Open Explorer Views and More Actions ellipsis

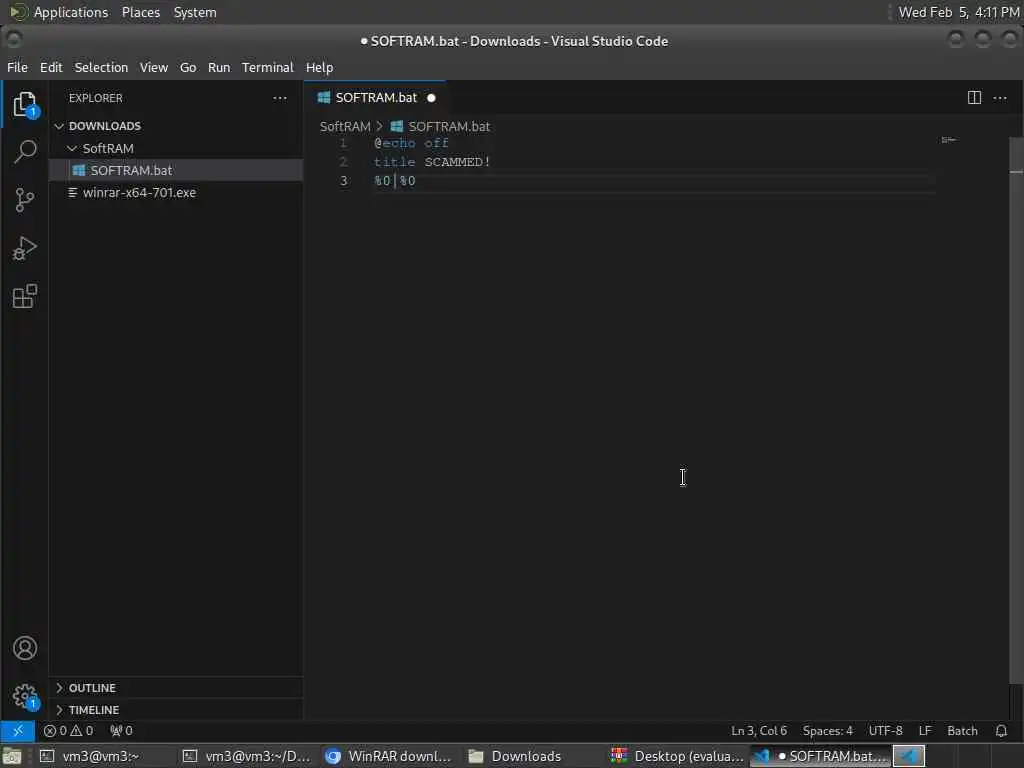[280, 98]
